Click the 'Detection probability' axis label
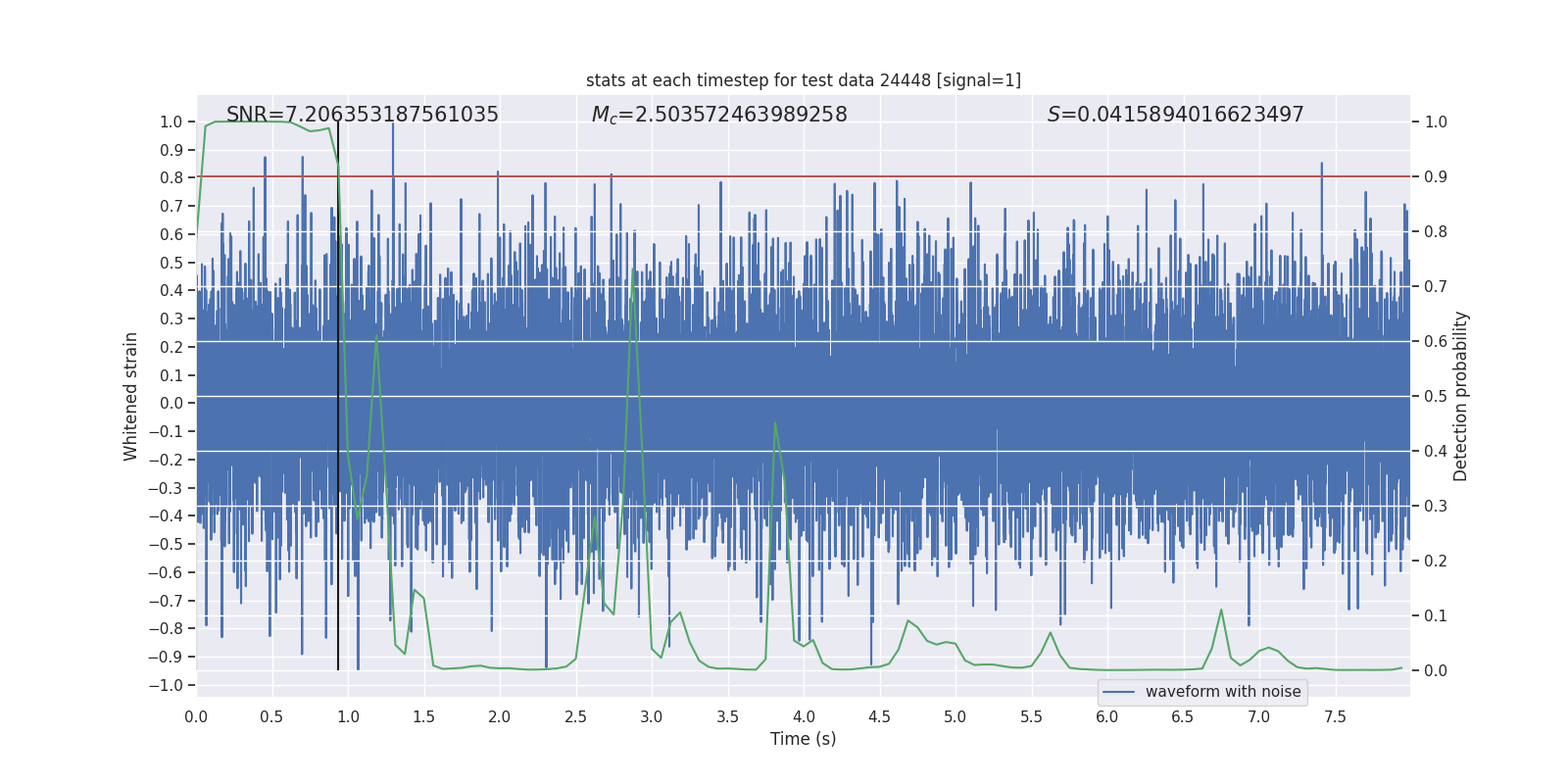The height and width of the screenshot is (784, 1568). [1461, 396]
